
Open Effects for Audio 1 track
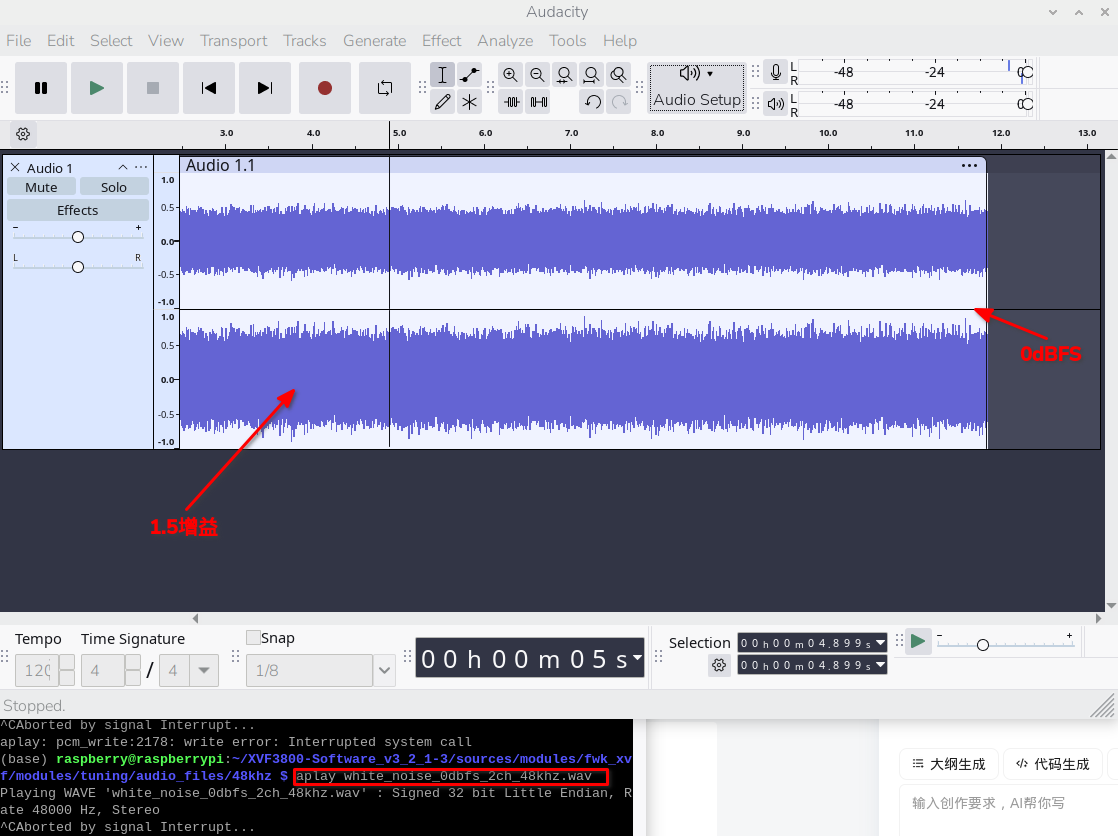tap(78, 210)
